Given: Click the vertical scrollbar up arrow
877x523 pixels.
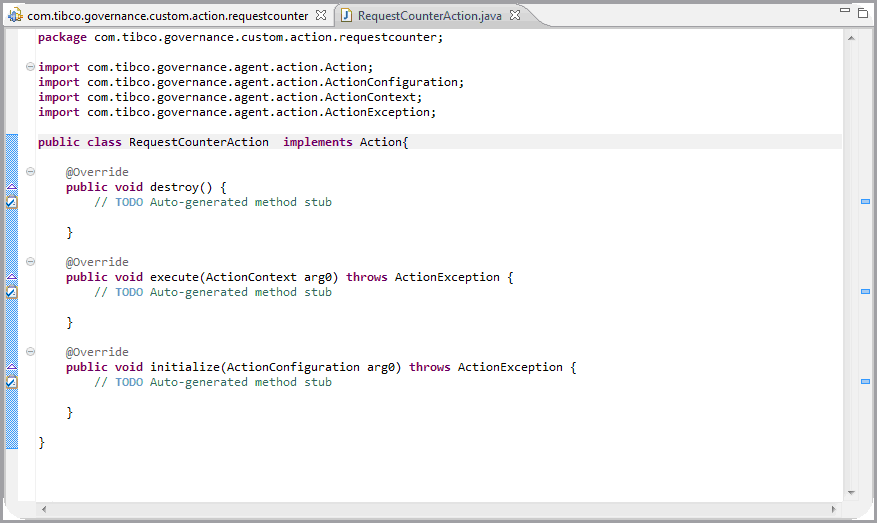Looking at the screenshot, I should [x=851, y=38].
